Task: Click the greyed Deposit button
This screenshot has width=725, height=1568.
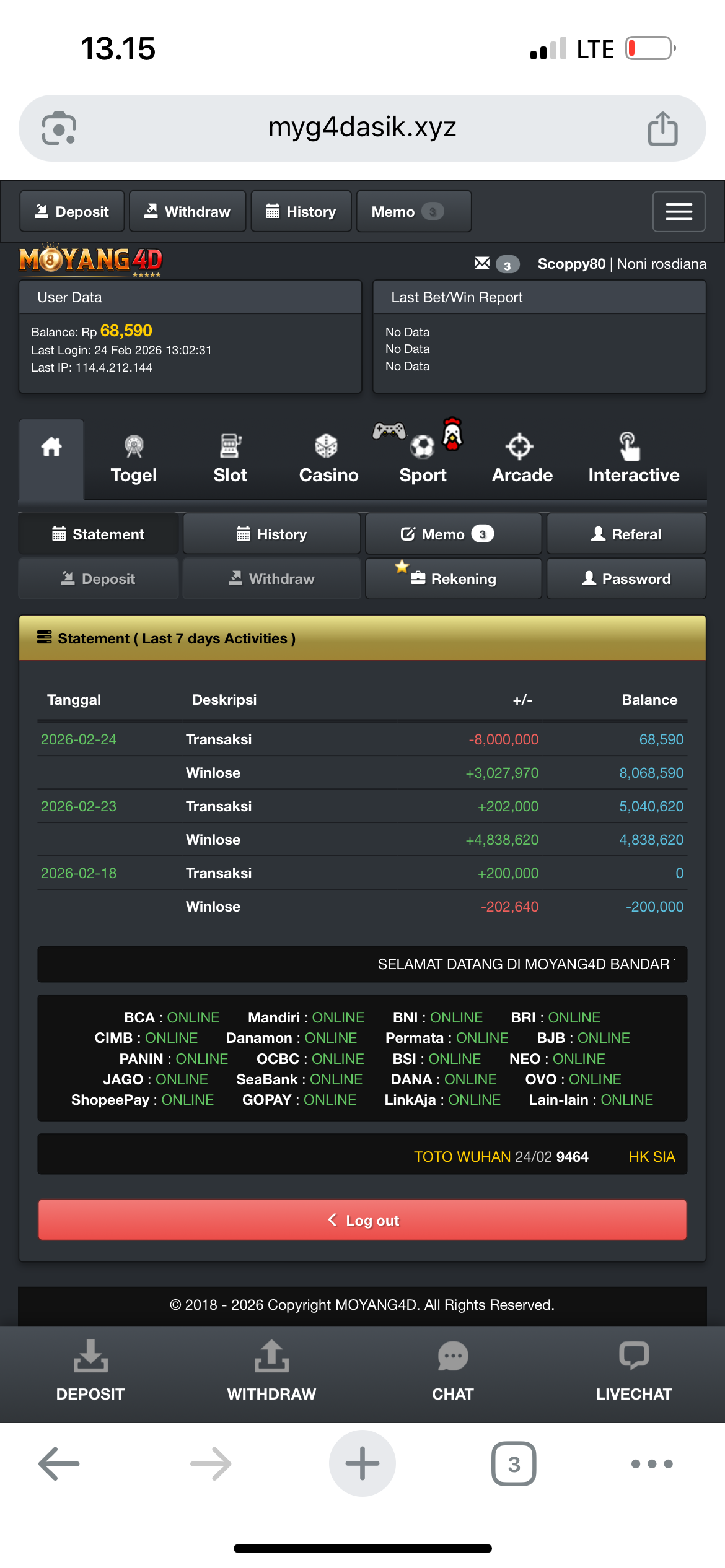Action: point(99,578)
